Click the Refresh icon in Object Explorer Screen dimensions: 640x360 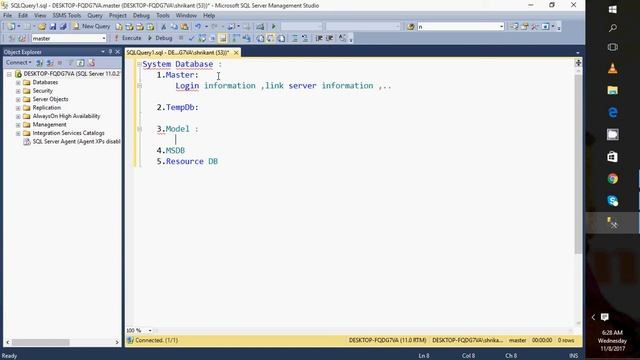pos(81,63)
